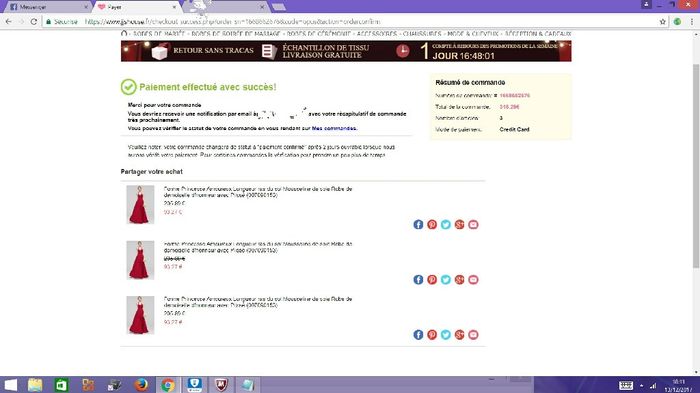Share the third dress on Google+
This screenshot has height=393, width=700.
pos(459,334)
